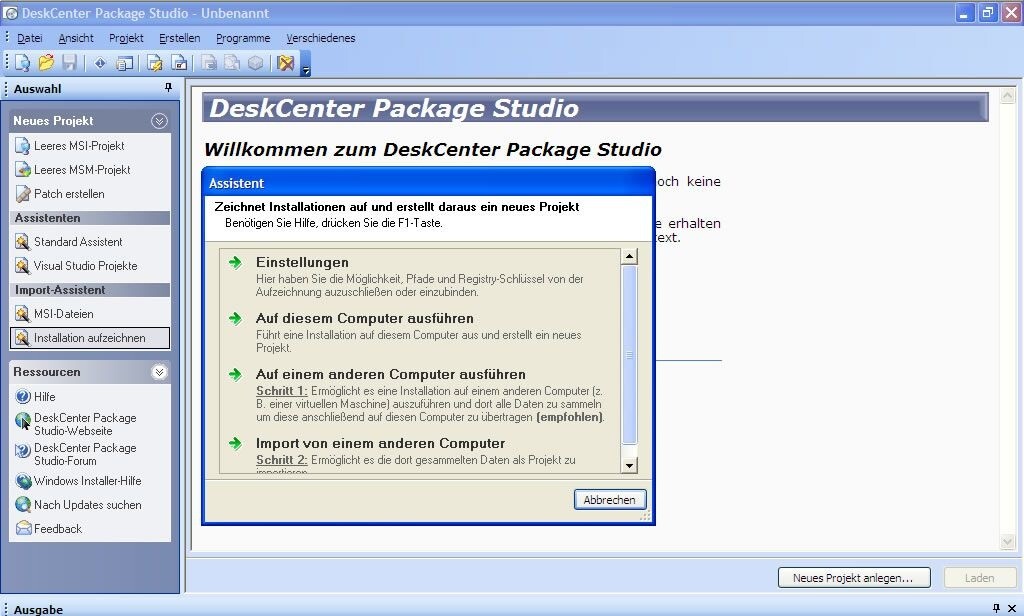Click the globe icon of Studio-Webseite

tap(23, 421)
